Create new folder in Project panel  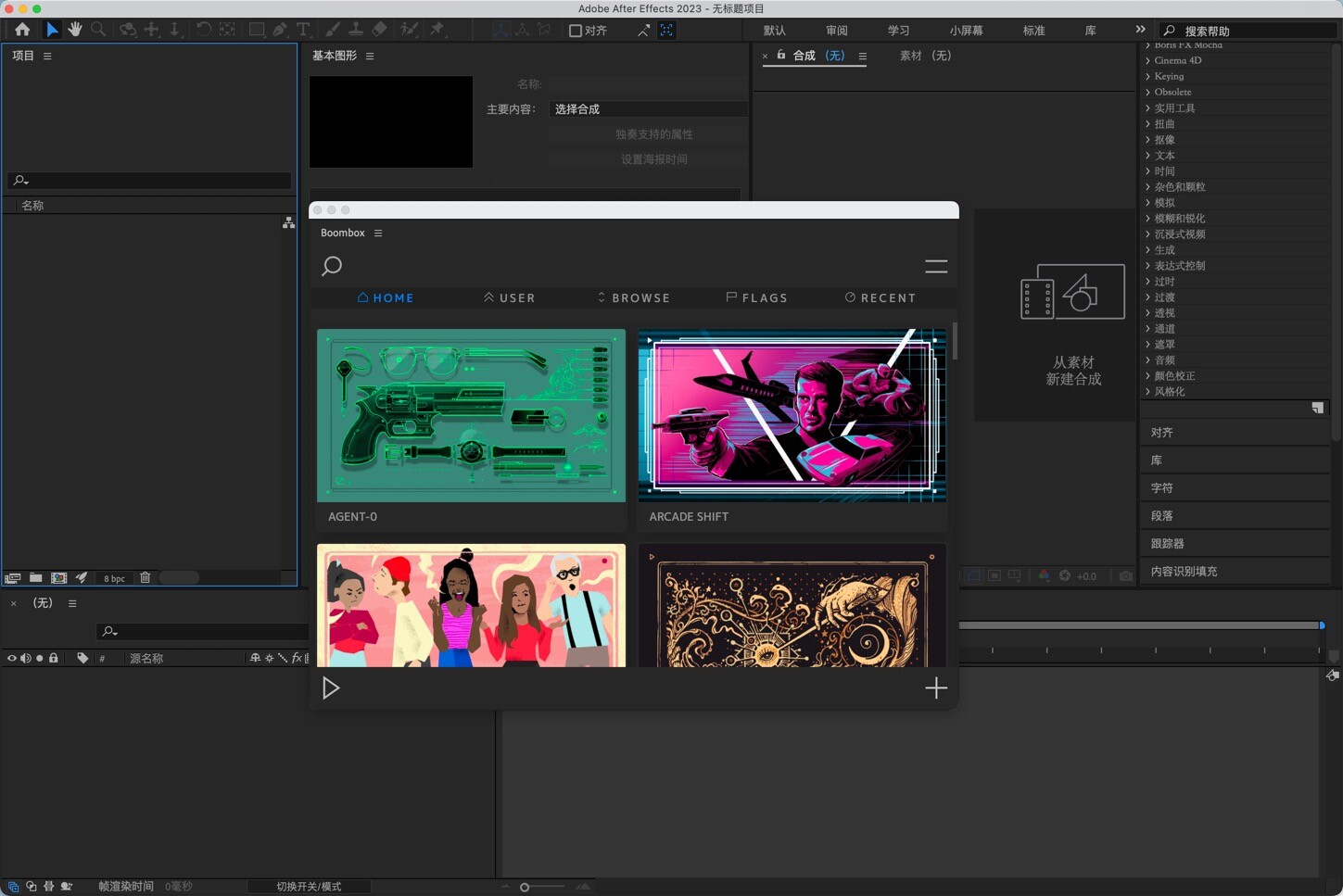[35, 577]
